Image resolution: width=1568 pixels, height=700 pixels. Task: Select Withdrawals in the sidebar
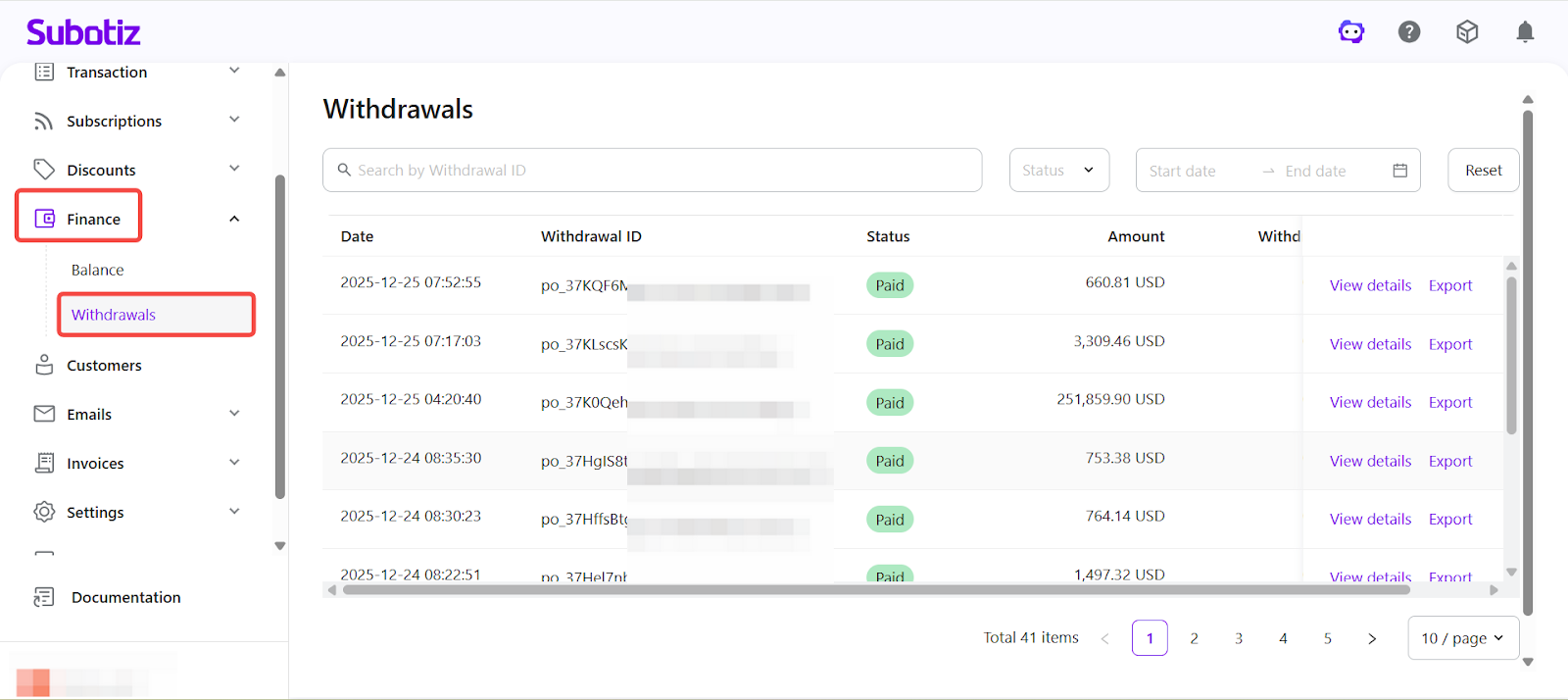pos(114,315)
